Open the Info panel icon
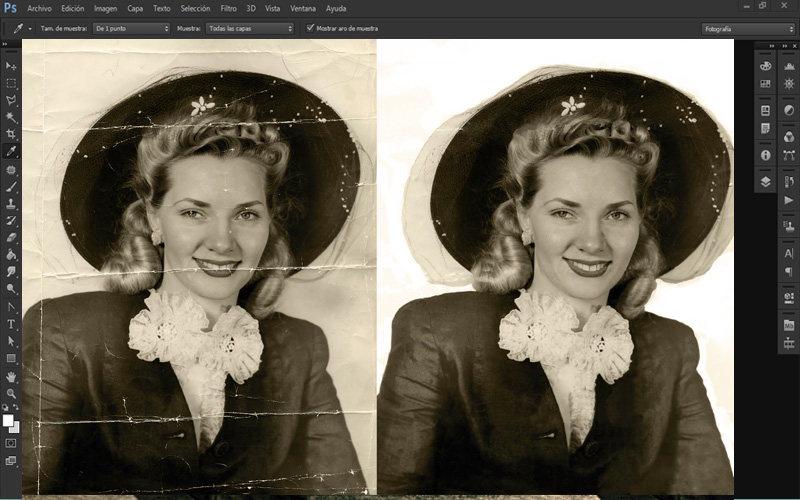Viewport: 800px width, 500px height. pyautogui.click(x=765, y=155)
